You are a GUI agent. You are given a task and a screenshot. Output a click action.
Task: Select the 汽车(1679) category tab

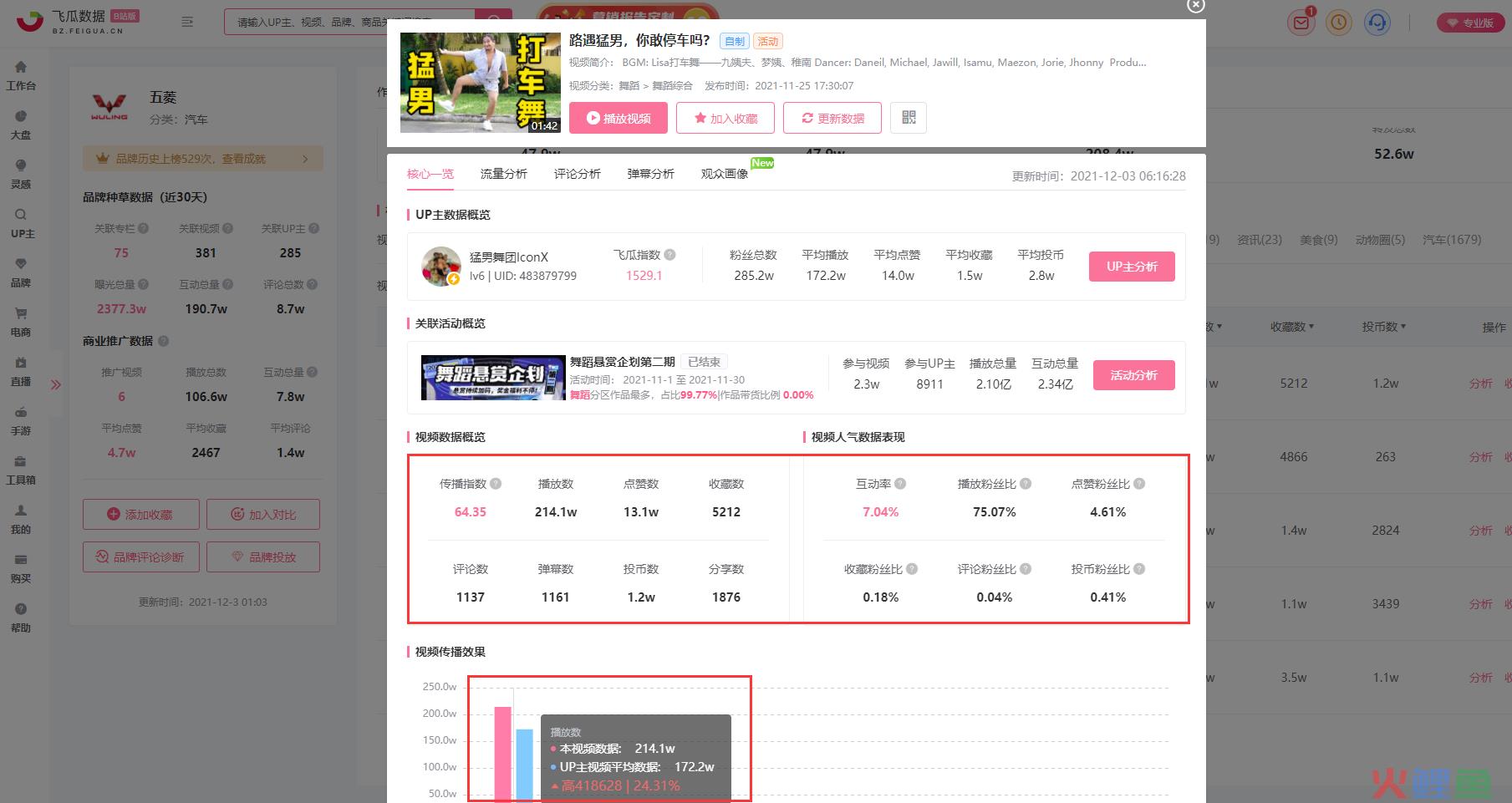point(1452,240)
